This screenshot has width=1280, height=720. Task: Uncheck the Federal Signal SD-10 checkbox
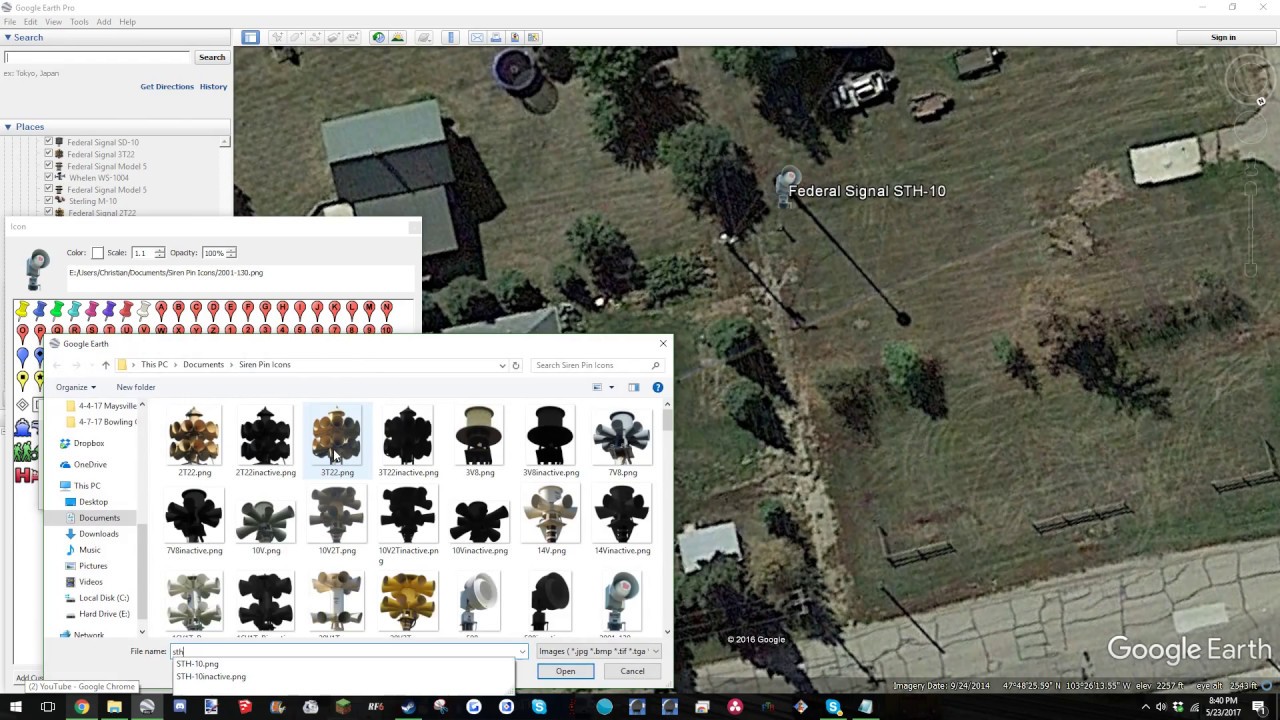tap(48, 142)
